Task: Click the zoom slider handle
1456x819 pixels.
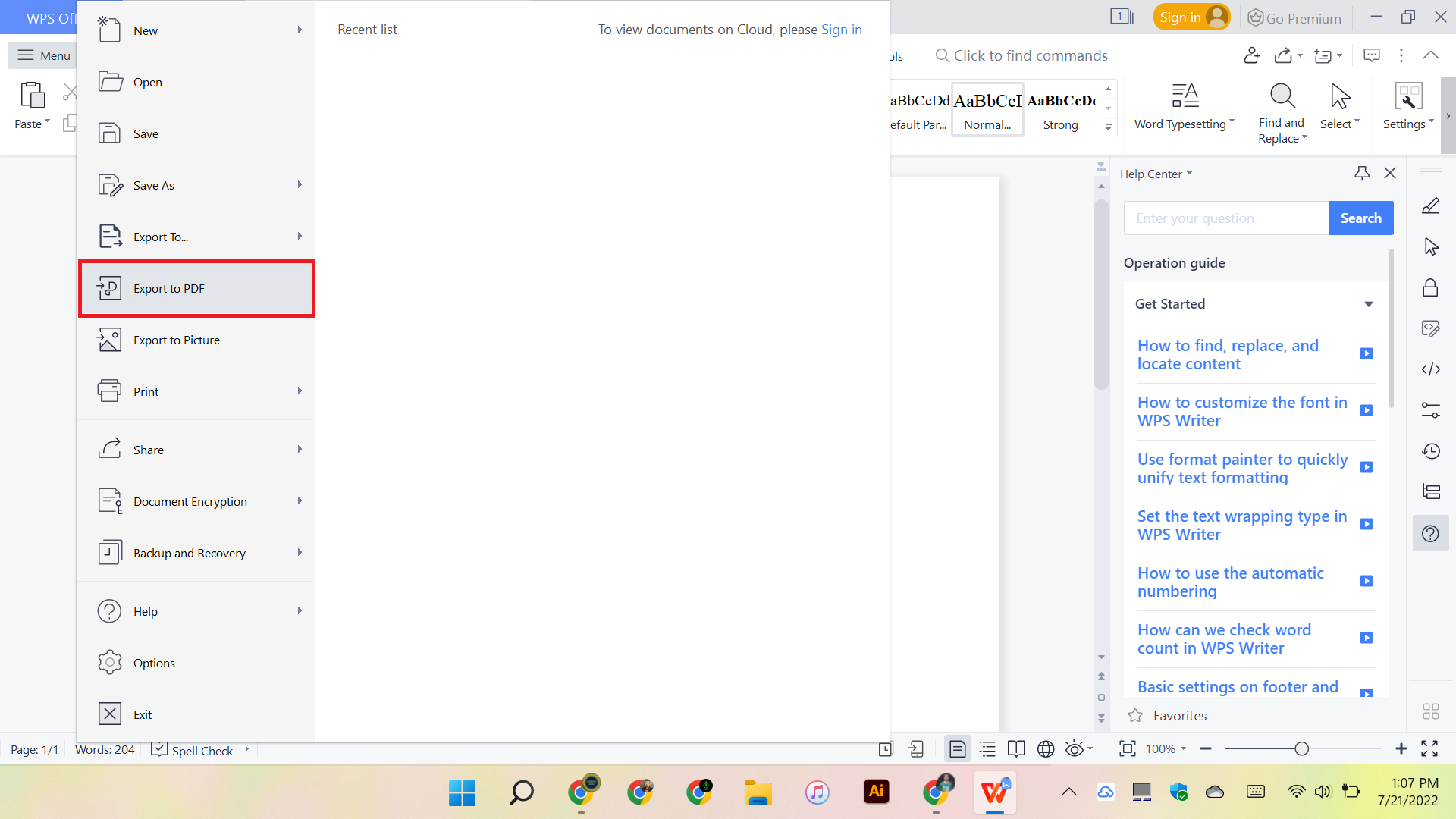Action: click(1301, 749)
